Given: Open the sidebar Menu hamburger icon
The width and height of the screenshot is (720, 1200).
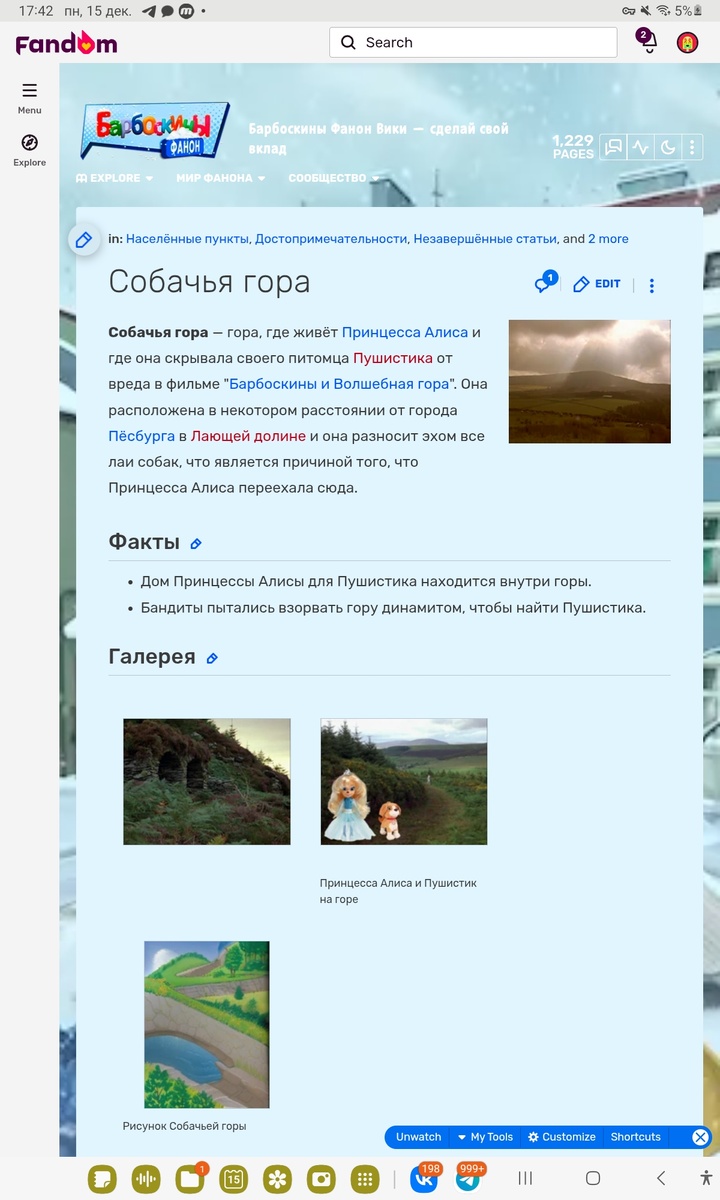Looking at the screenshot, I should [29, 90].
